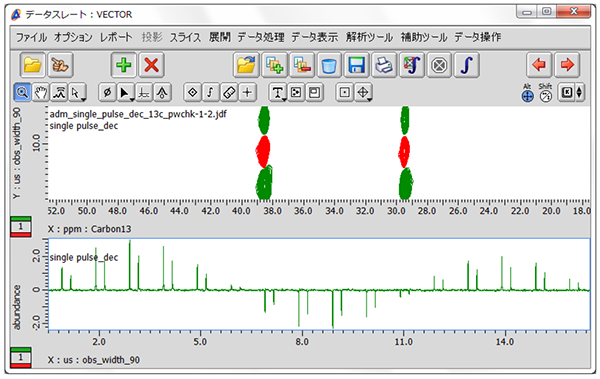Image resolution: width=600 pixels, height=379 pixels.
Task: Click the up/down stepper beside K icon
Action: 579,93
